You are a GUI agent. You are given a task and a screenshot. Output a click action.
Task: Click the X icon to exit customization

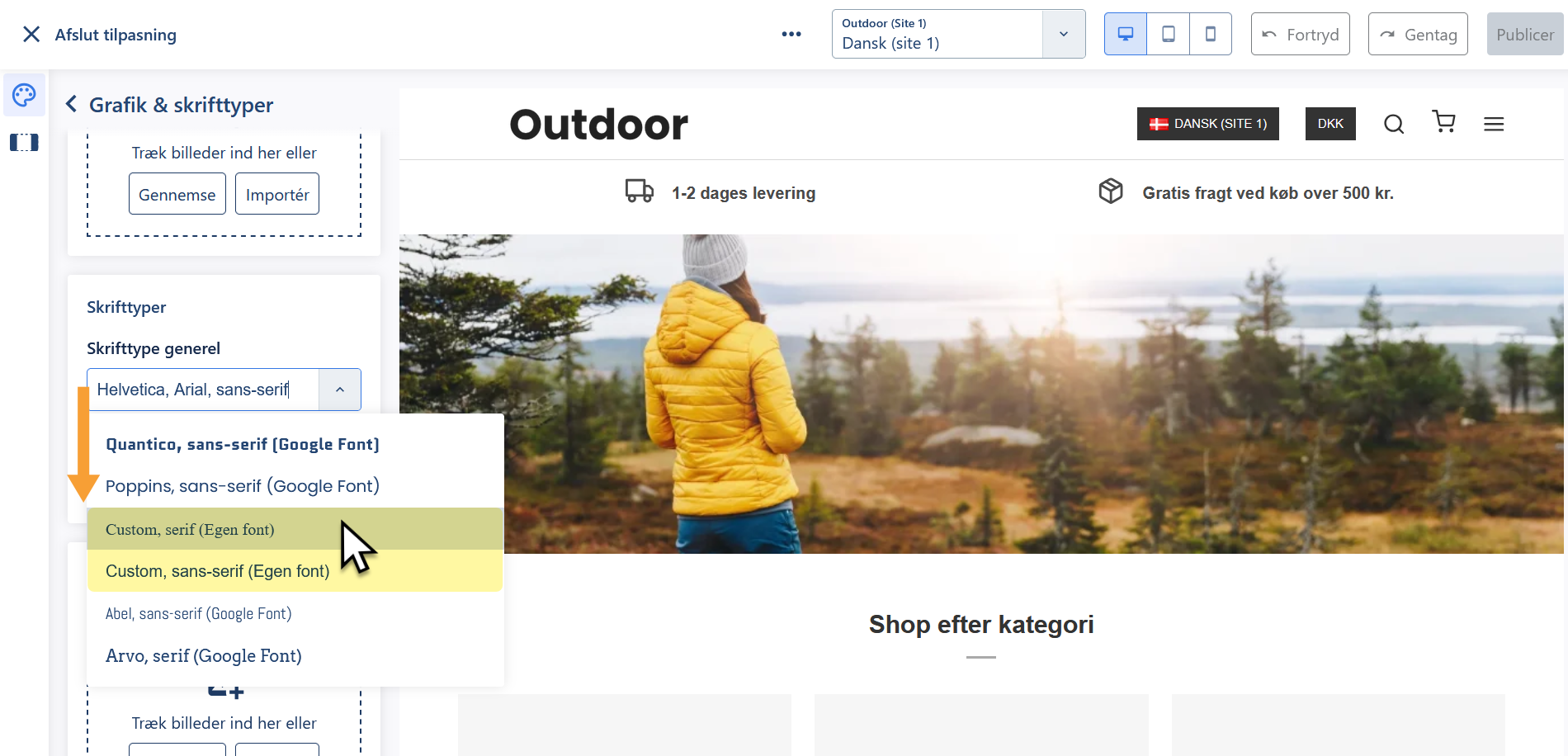tap(31, 34)
